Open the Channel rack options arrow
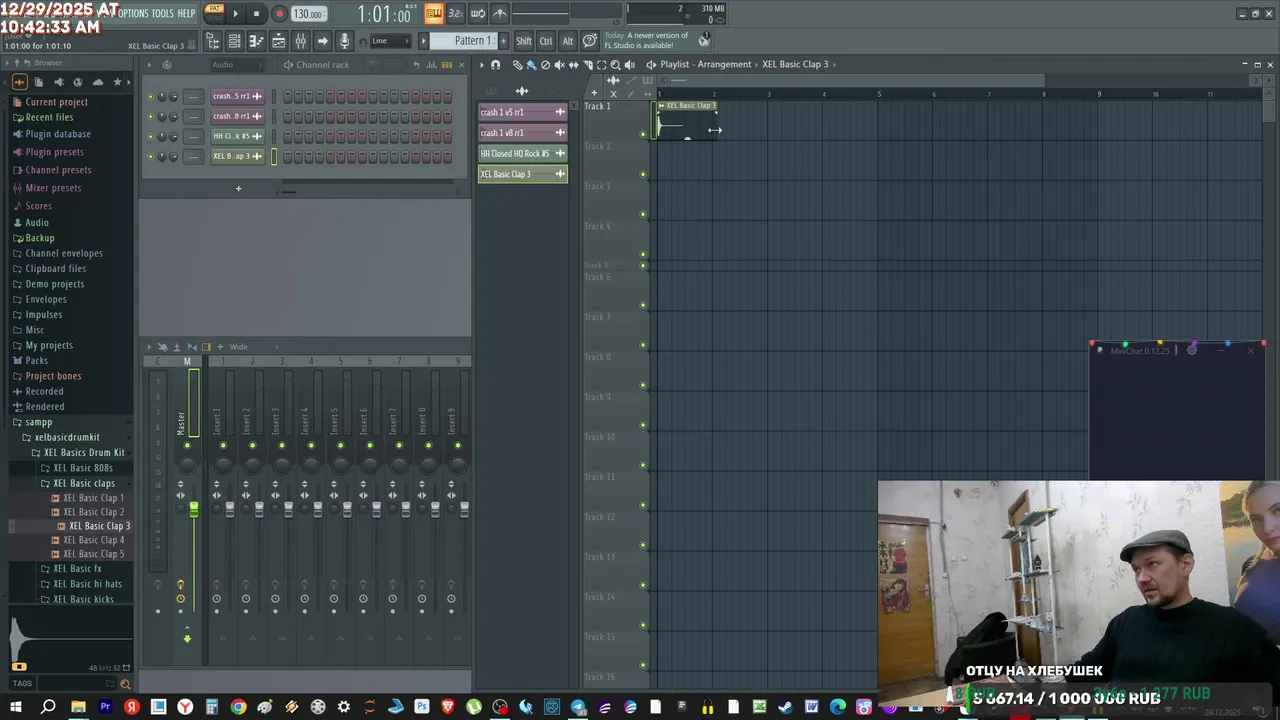 (x=149, y=65)
